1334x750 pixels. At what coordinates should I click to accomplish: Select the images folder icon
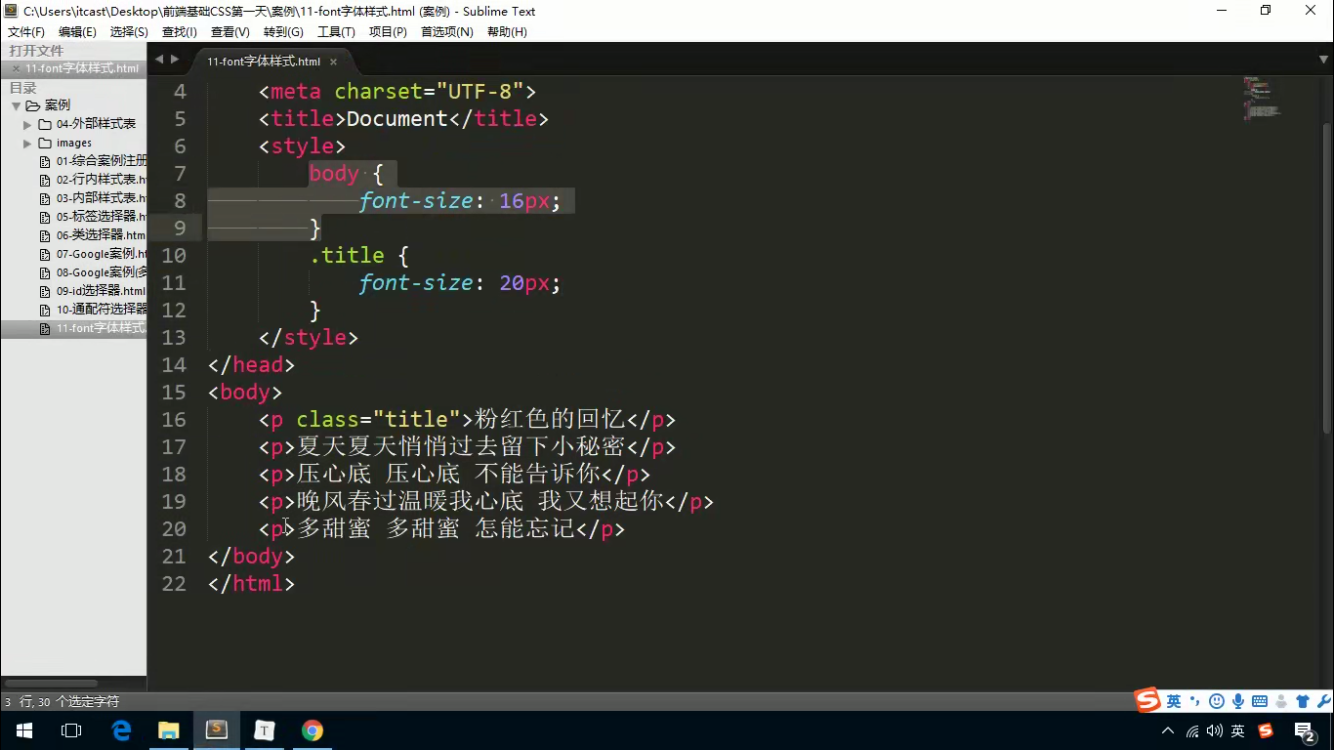tap(45, 144)
